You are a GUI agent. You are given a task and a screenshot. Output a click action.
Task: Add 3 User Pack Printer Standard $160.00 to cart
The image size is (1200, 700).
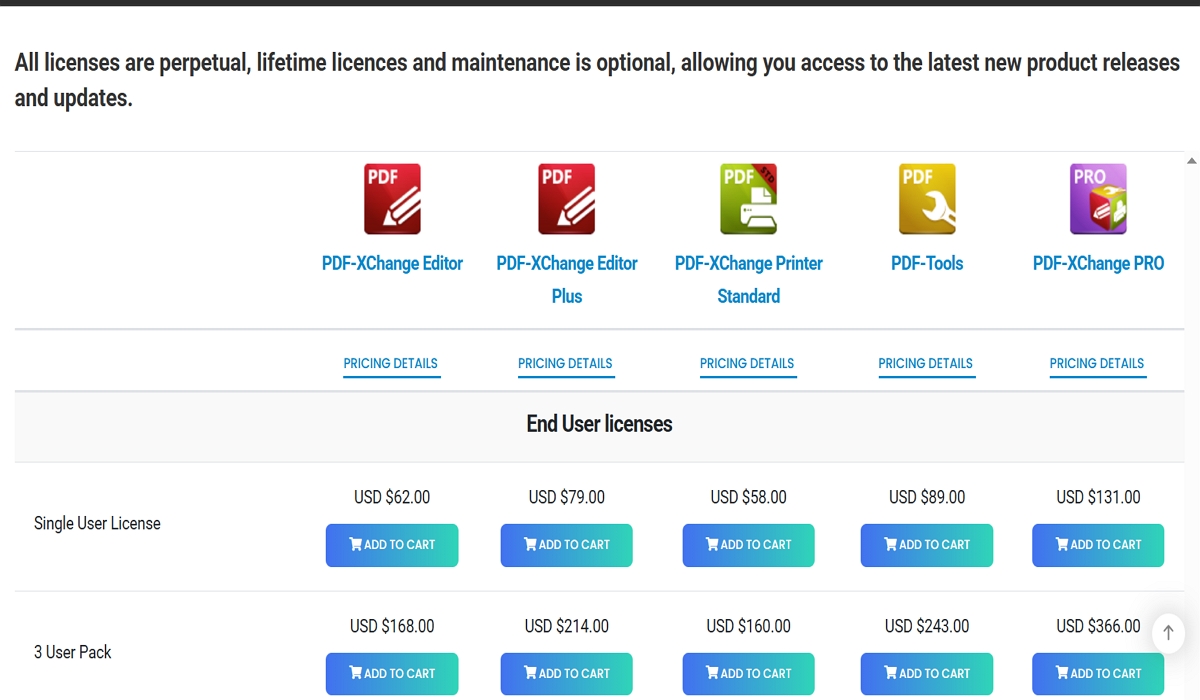[x=749, y=674]
